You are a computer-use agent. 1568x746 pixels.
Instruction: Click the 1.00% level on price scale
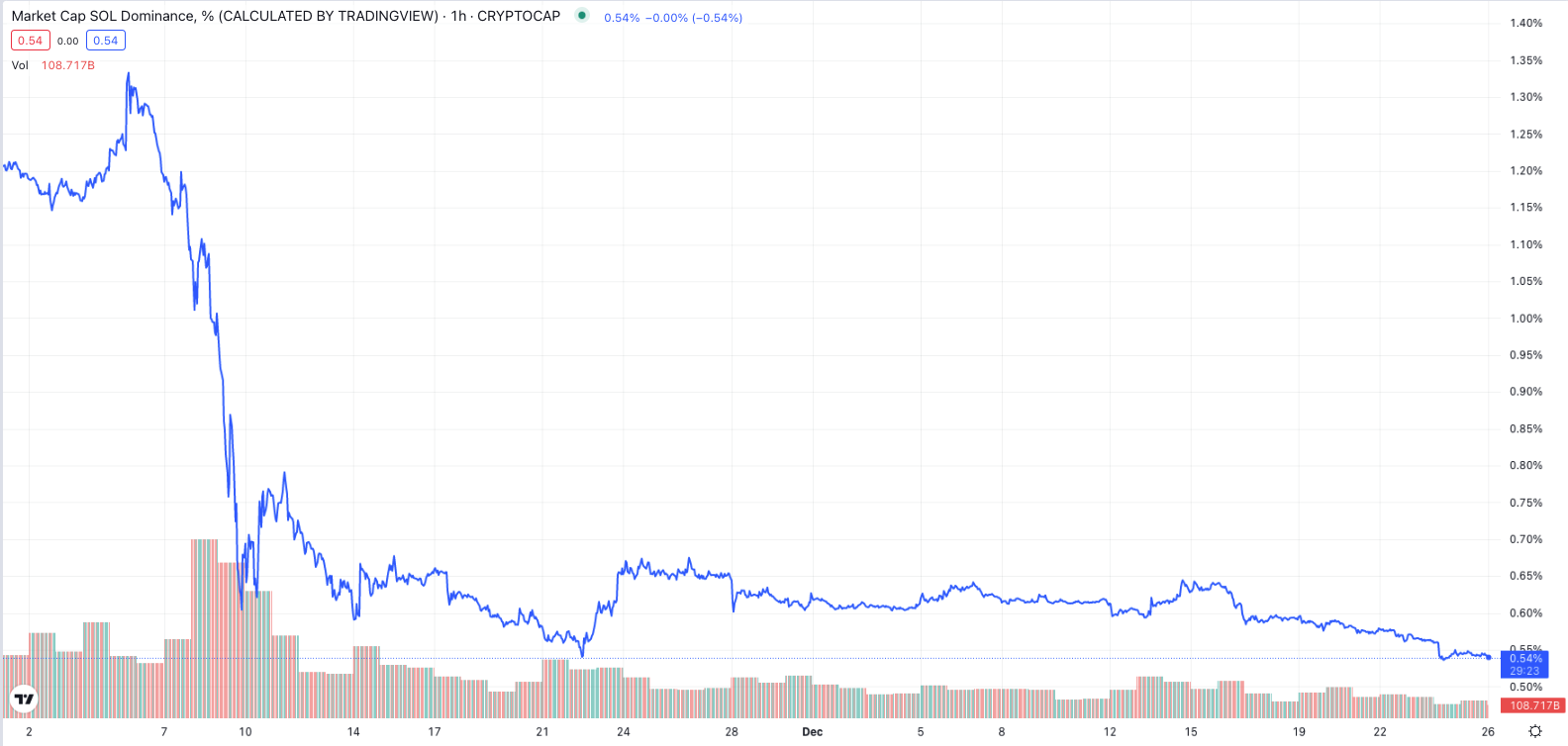tap(1525, 319)
